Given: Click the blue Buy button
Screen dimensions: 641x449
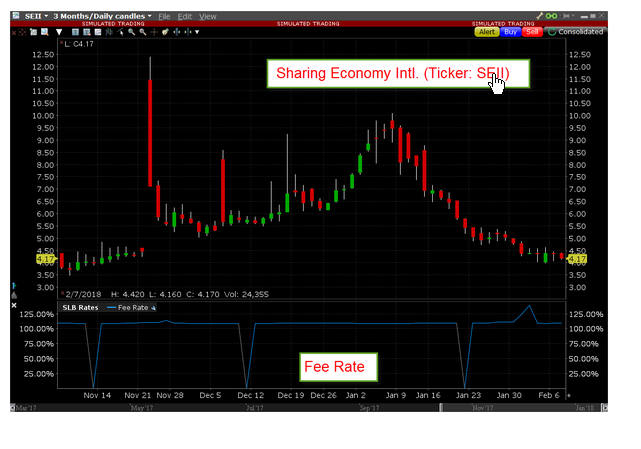Looking at the screenshot, I should tap(510, 32).
